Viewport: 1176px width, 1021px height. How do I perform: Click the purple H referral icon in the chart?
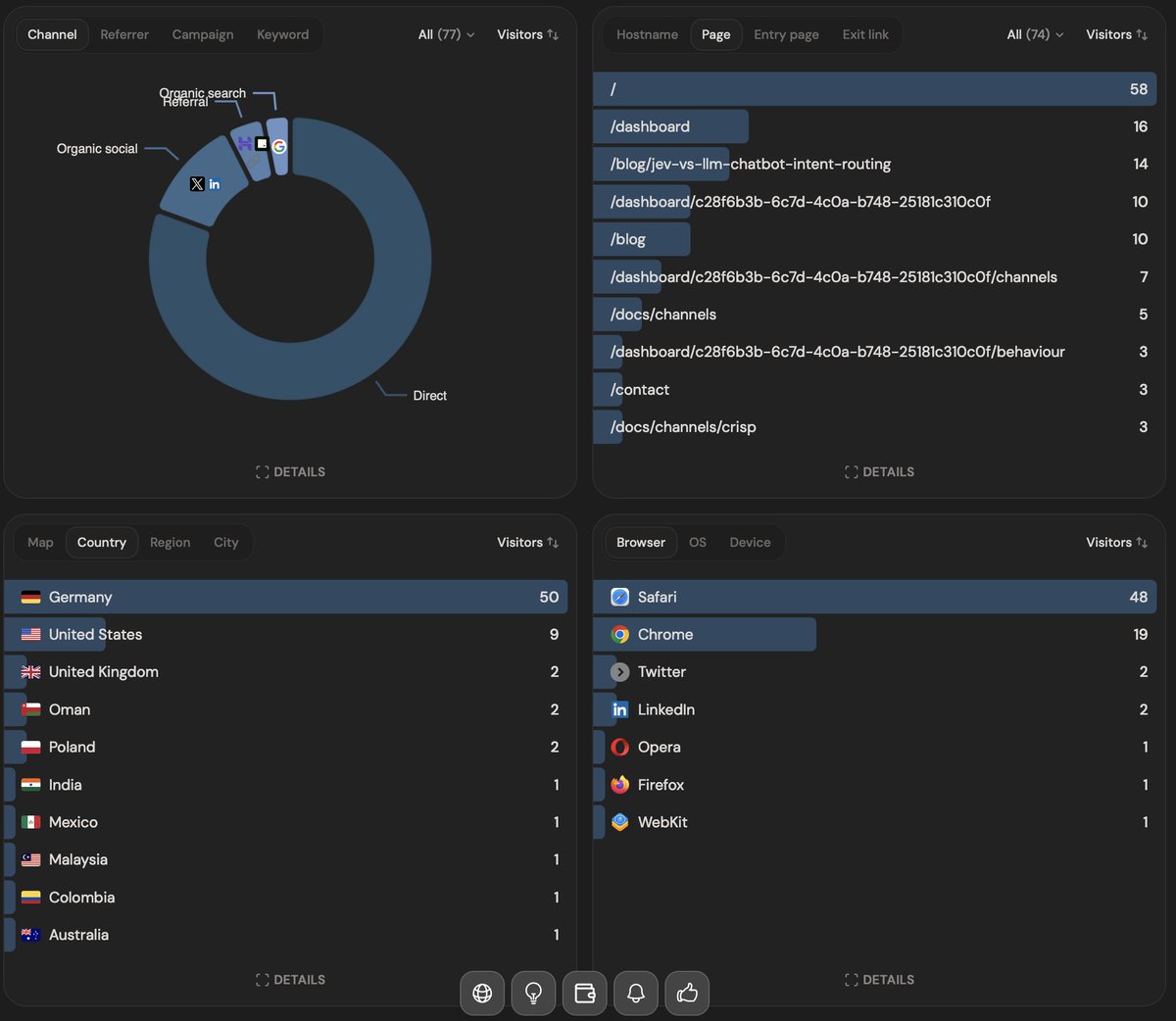[244, 144]
